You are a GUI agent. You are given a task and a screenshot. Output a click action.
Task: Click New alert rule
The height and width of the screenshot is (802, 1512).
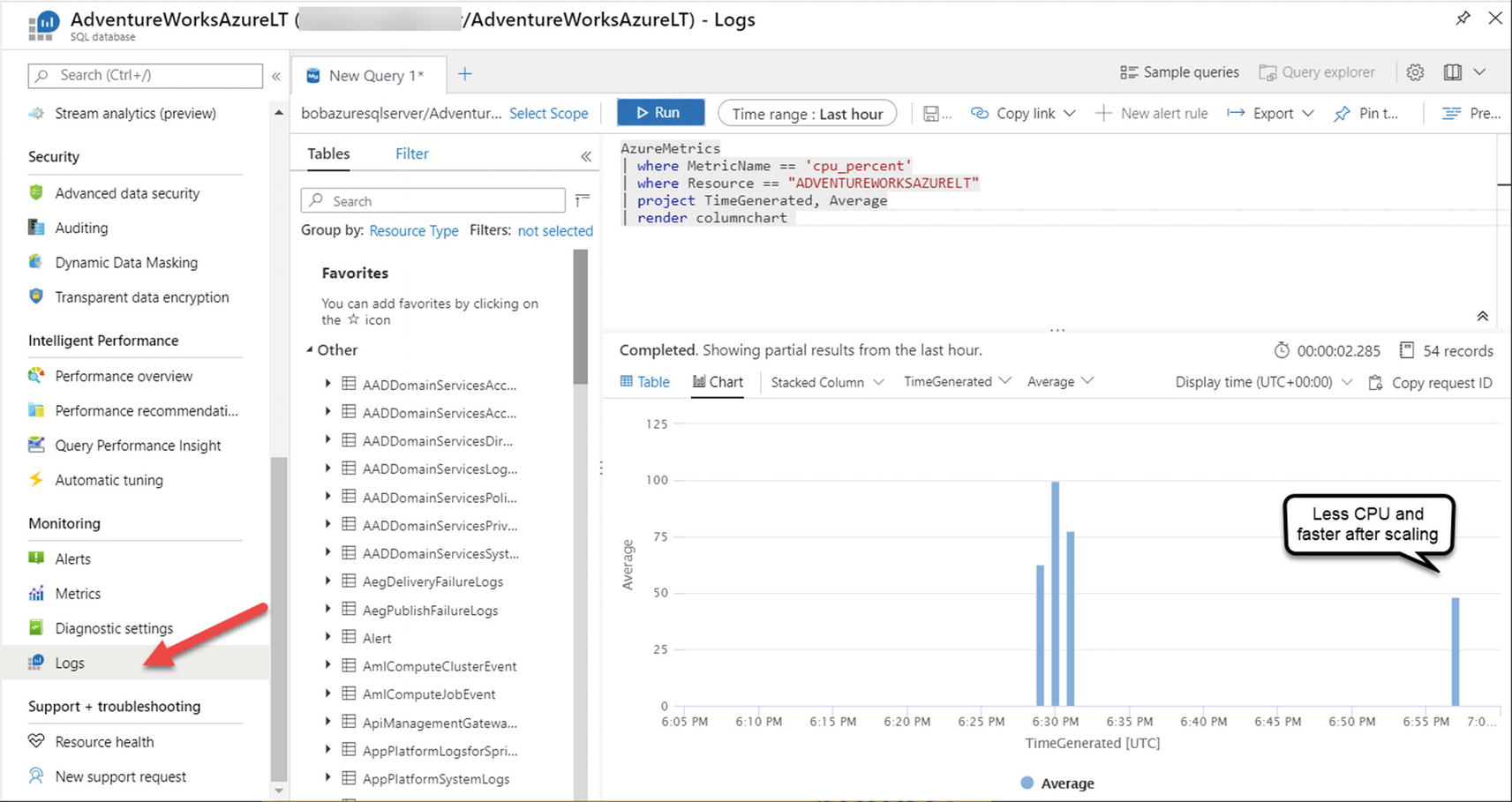1152,113
